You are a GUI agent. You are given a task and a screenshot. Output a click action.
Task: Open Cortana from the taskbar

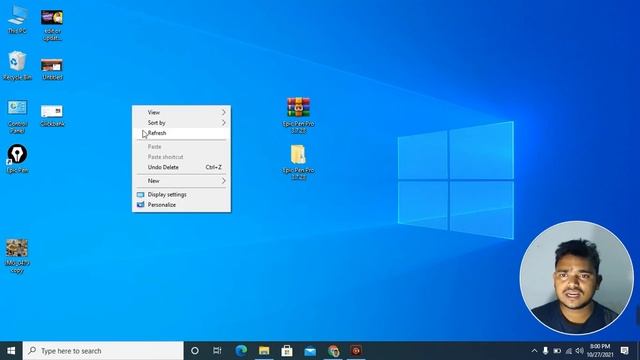[195, 351]
